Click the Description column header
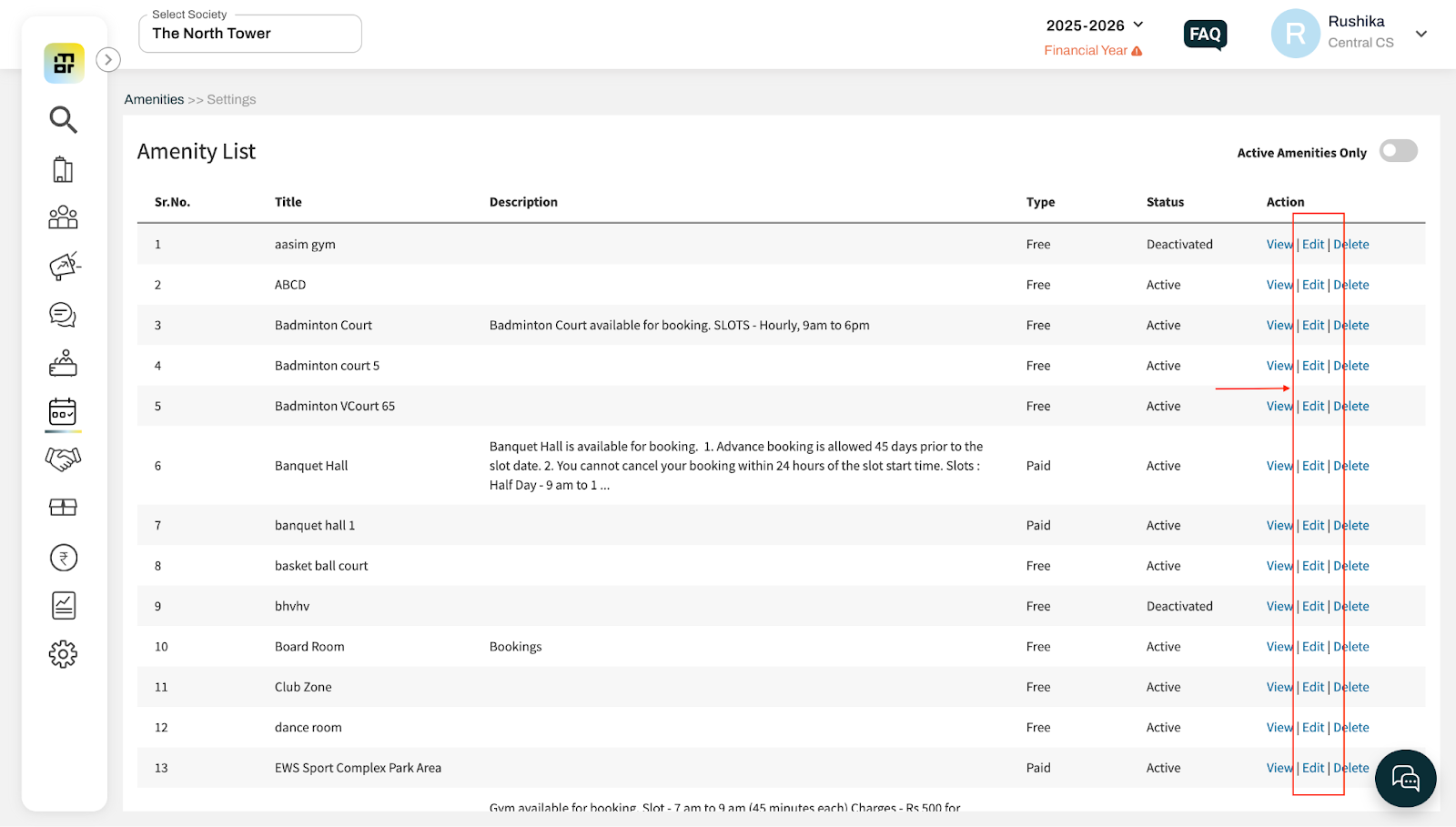Viewport: 1456px width, 827px height. point(523,202)
